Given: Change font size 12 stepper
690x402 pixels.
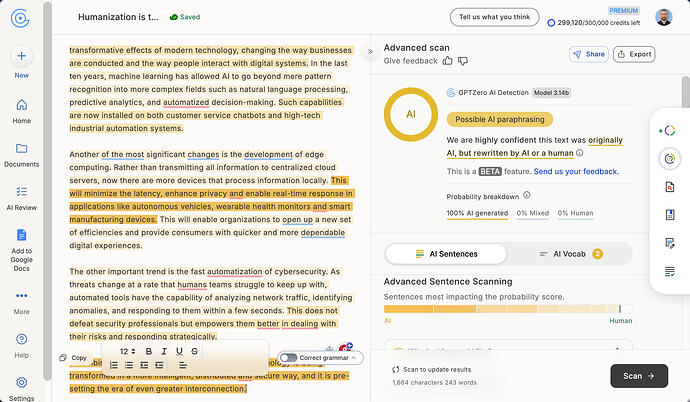Looking at the screenshot, I should click(127, 351).
